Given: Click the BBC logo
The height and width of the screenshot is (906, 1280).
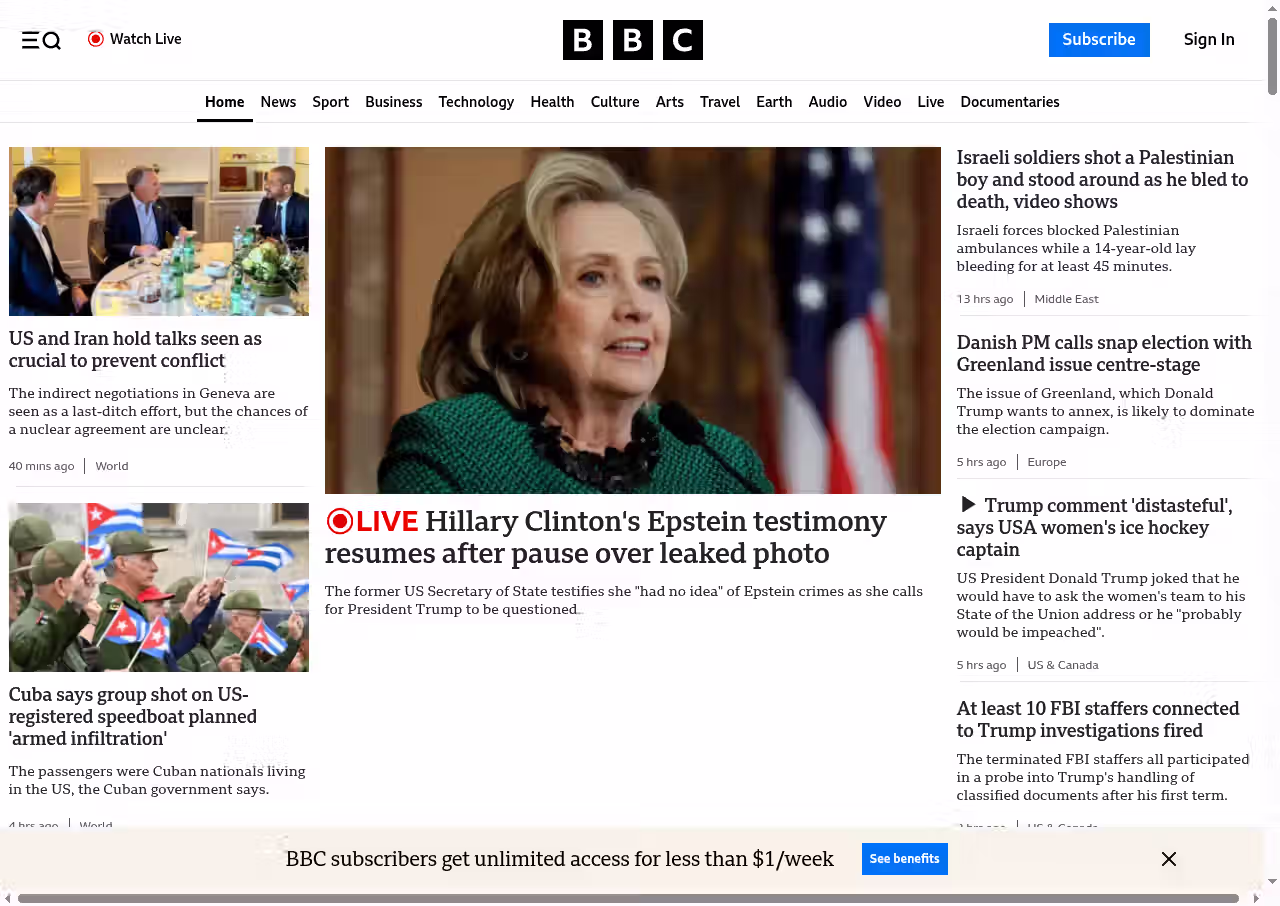Looking at the screenshot, I should (x=632, y=40).
